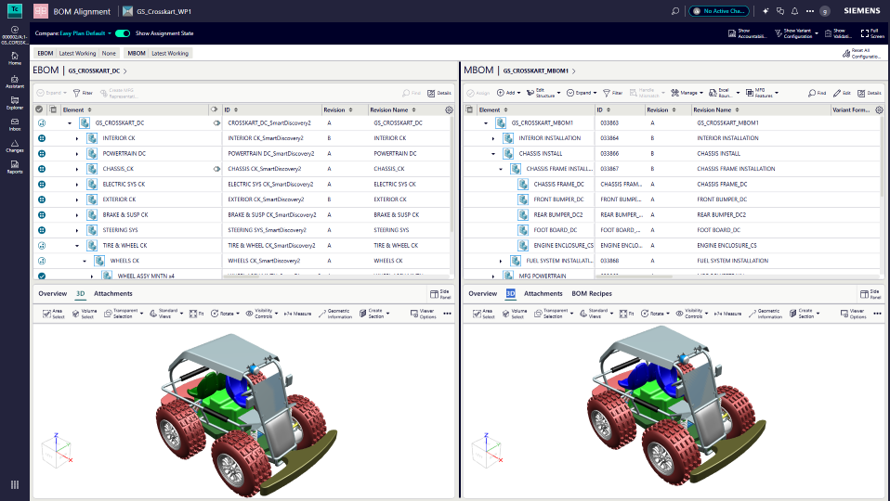Click Filter in the EBOM toolbar
The width and height of the screenshot is (890, 501).
coord(83,93)
